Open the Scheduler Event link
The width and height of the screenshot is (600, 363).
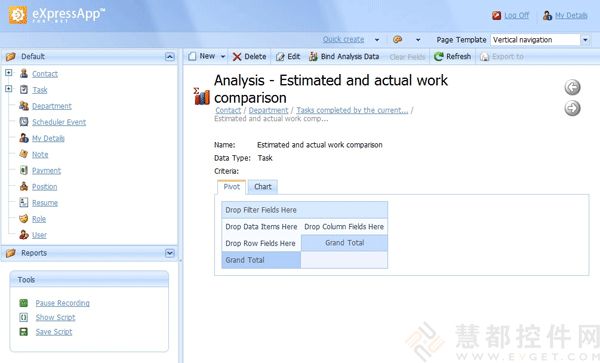[x=59, y=122]
